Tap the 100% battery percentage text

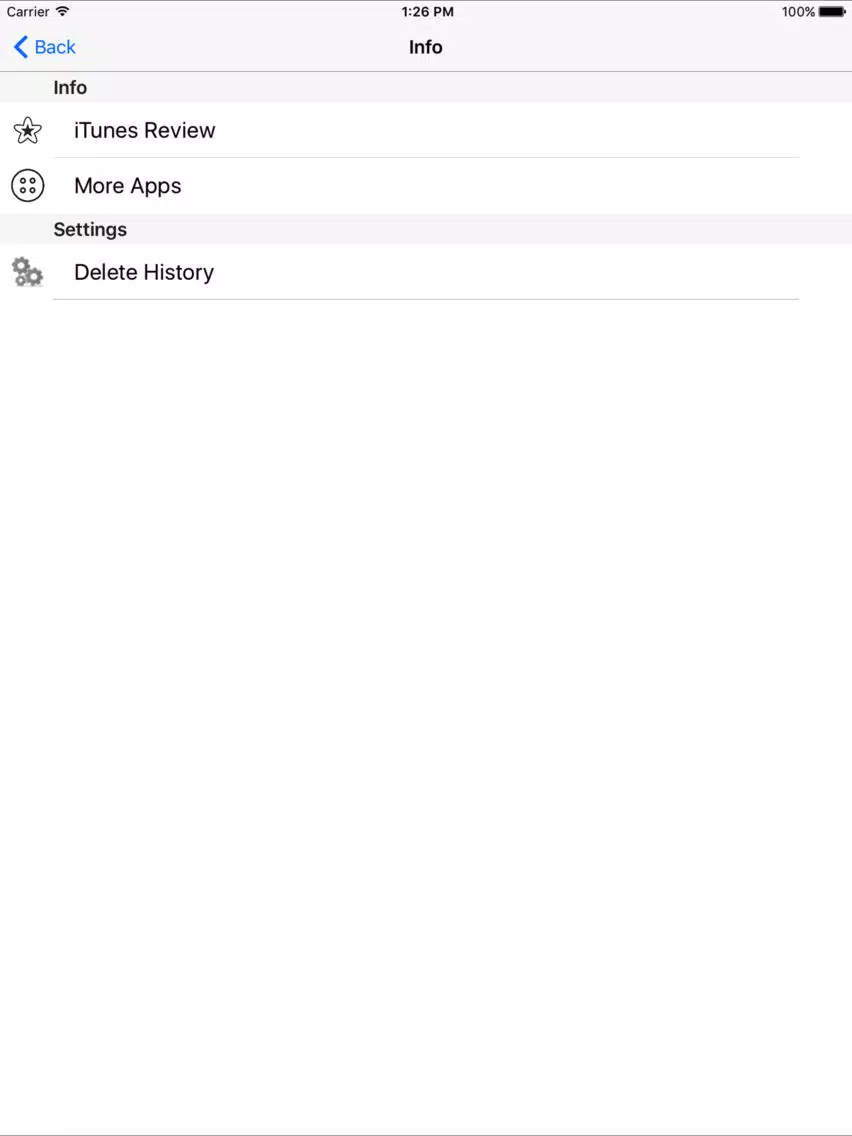[x=798, y=12]
